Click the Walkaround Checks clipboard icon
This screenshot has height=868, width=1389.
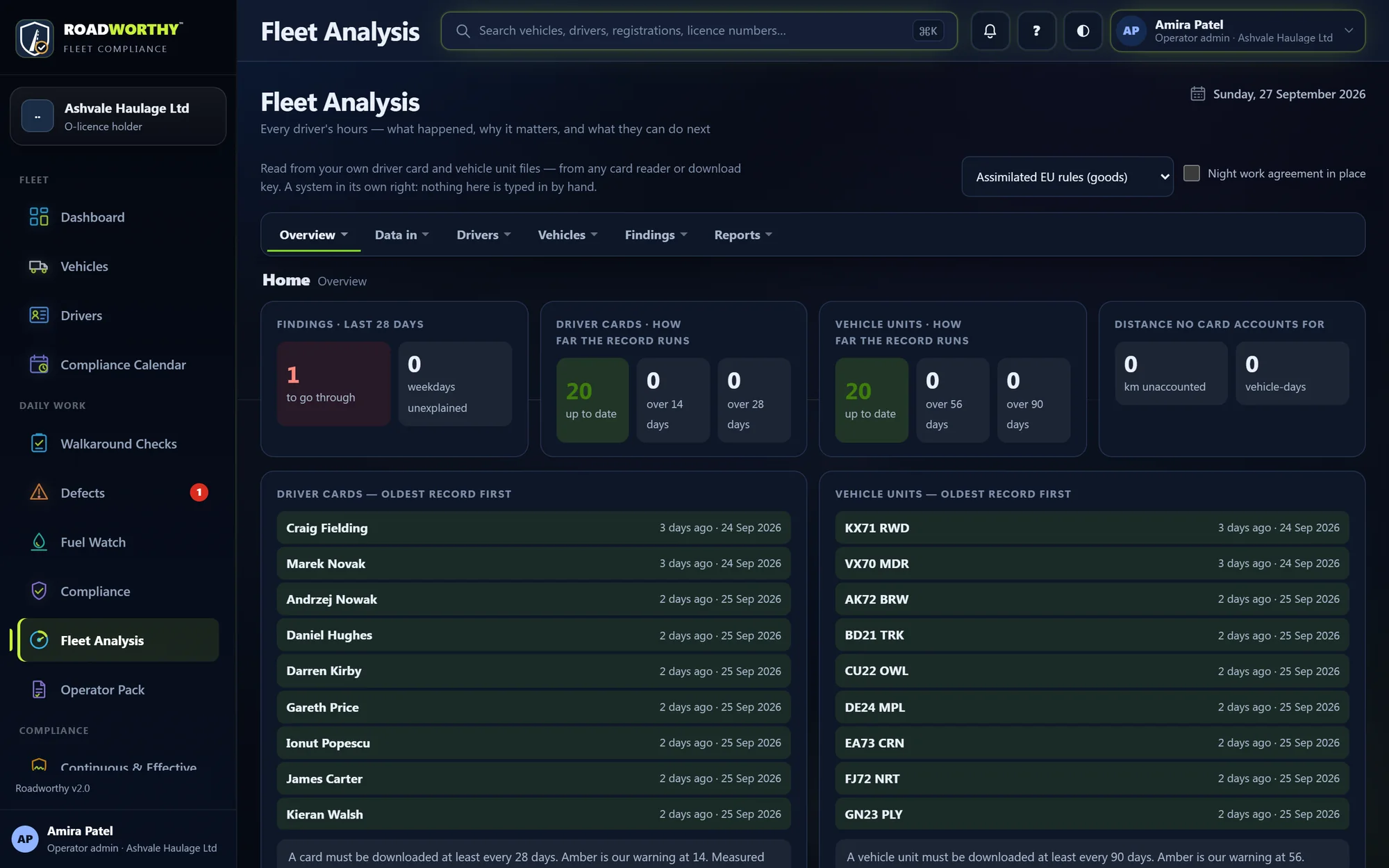[x=39, y=443]
